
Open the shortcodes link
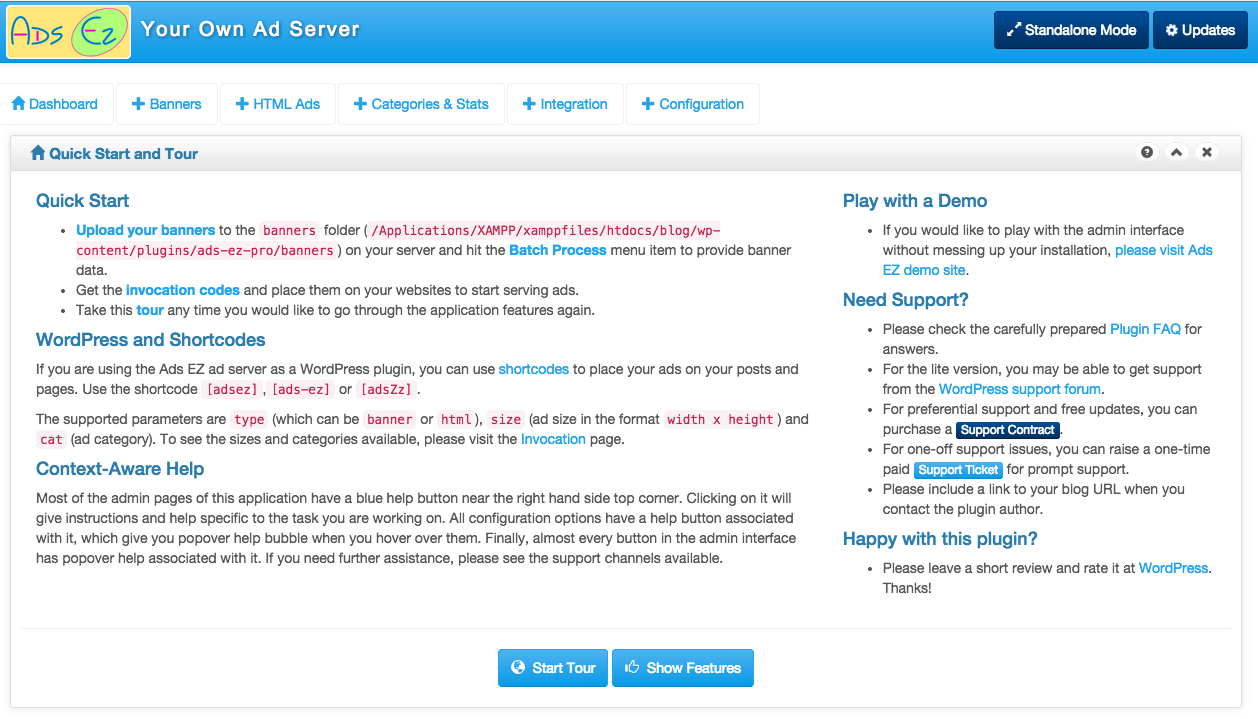click(534, 369)
